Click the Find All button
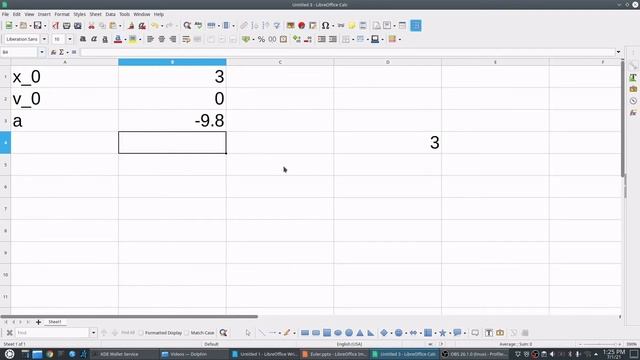Screen dimensions: 640x360 (x=128, y=333)
